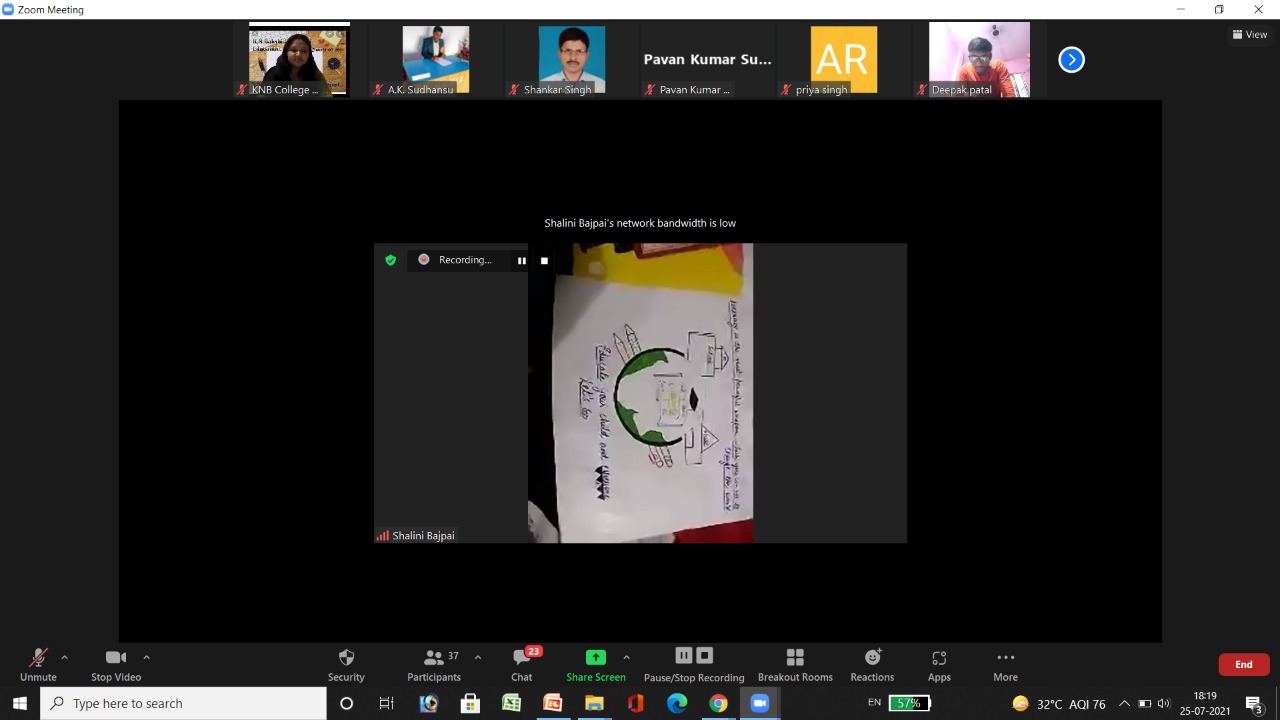The image size is (1280, 720).
Task: Open File Explorer from the taskbar
Action: point(594,703)
